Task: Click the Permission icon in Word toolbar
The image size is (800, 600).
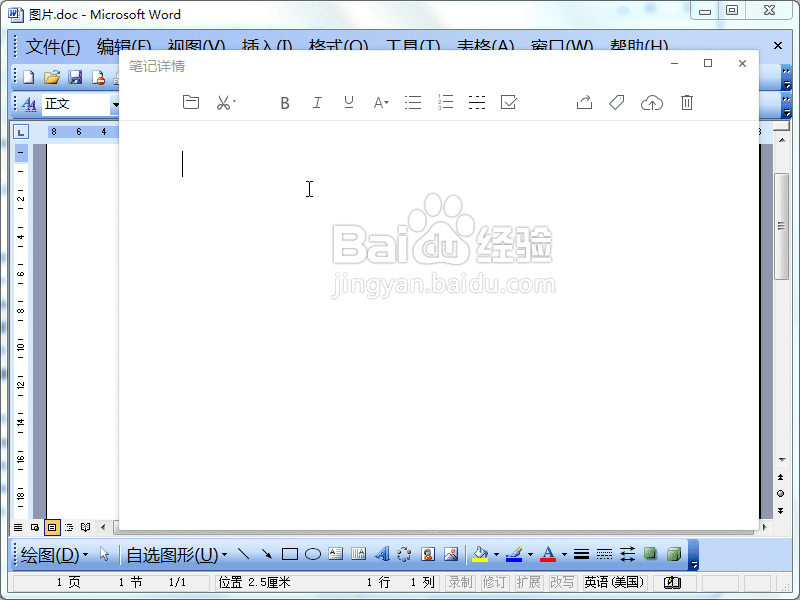Action: click(98, 78)
